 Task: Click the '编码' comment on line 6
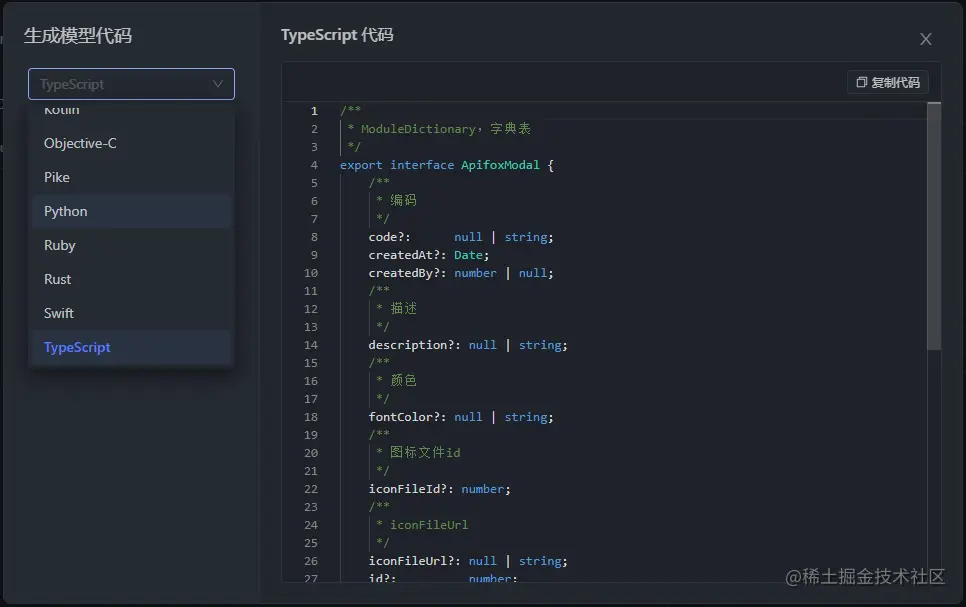click(397, 201)
